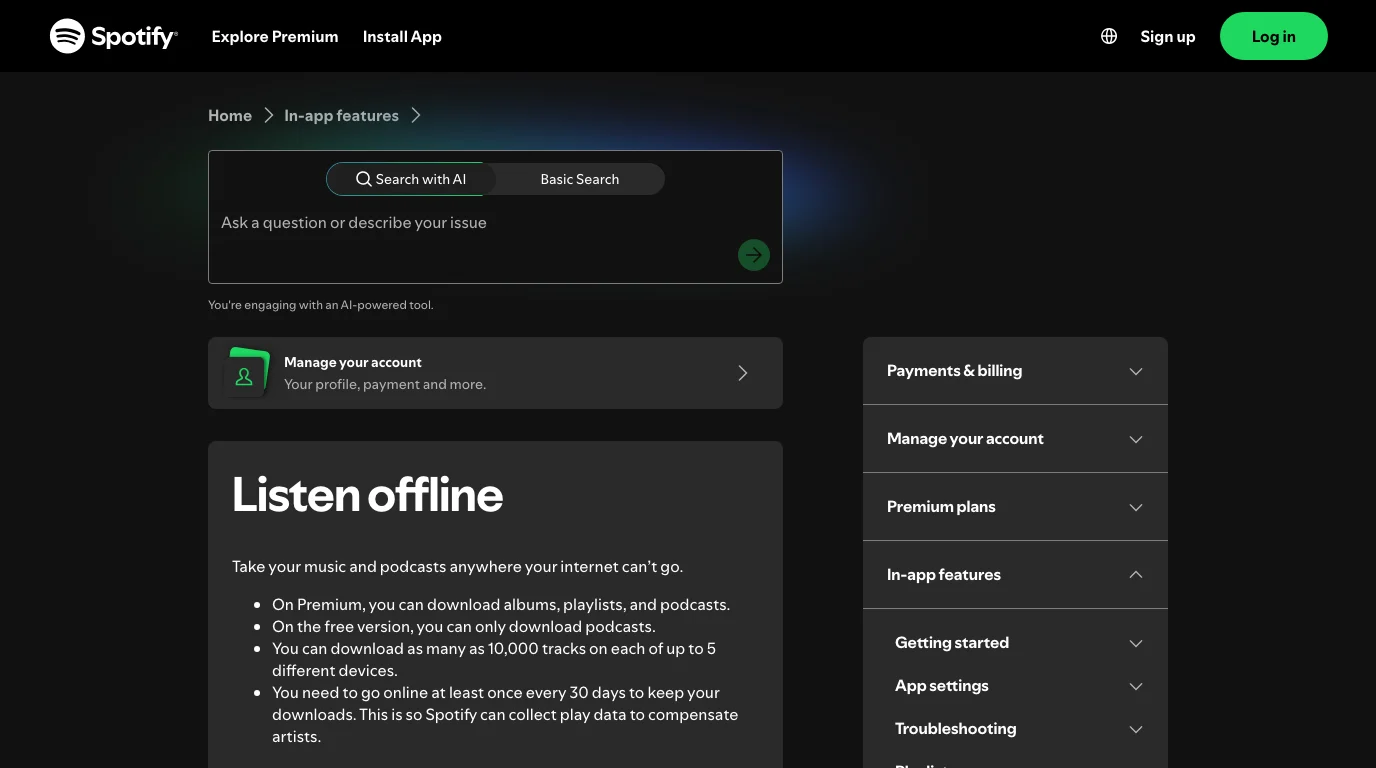Viewport: 1376px width, 768px height.
Task: Expand the Payments & billing section
Action: click(1015, 371)
